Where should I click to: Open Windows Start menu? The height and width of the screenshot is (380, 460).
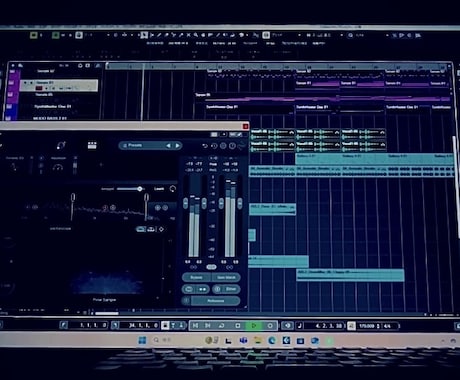[142, 340]
